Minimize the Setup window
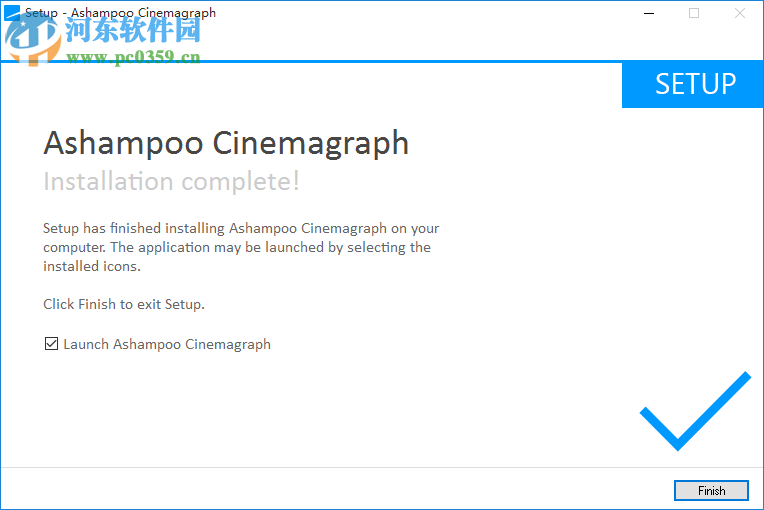The width and height of the screenshot is (764, 510). pyautogui.click(x=649, y=13)
